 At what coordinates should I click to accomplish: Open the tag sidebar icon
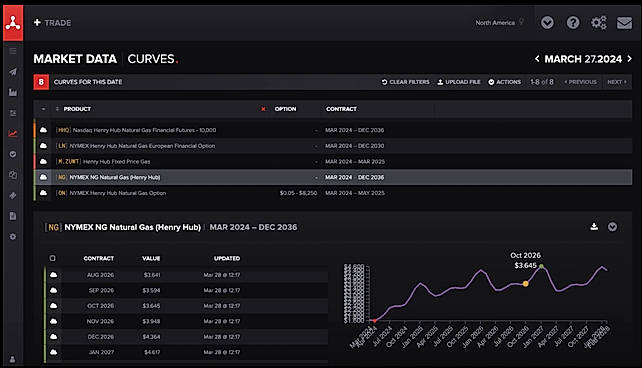13,195
